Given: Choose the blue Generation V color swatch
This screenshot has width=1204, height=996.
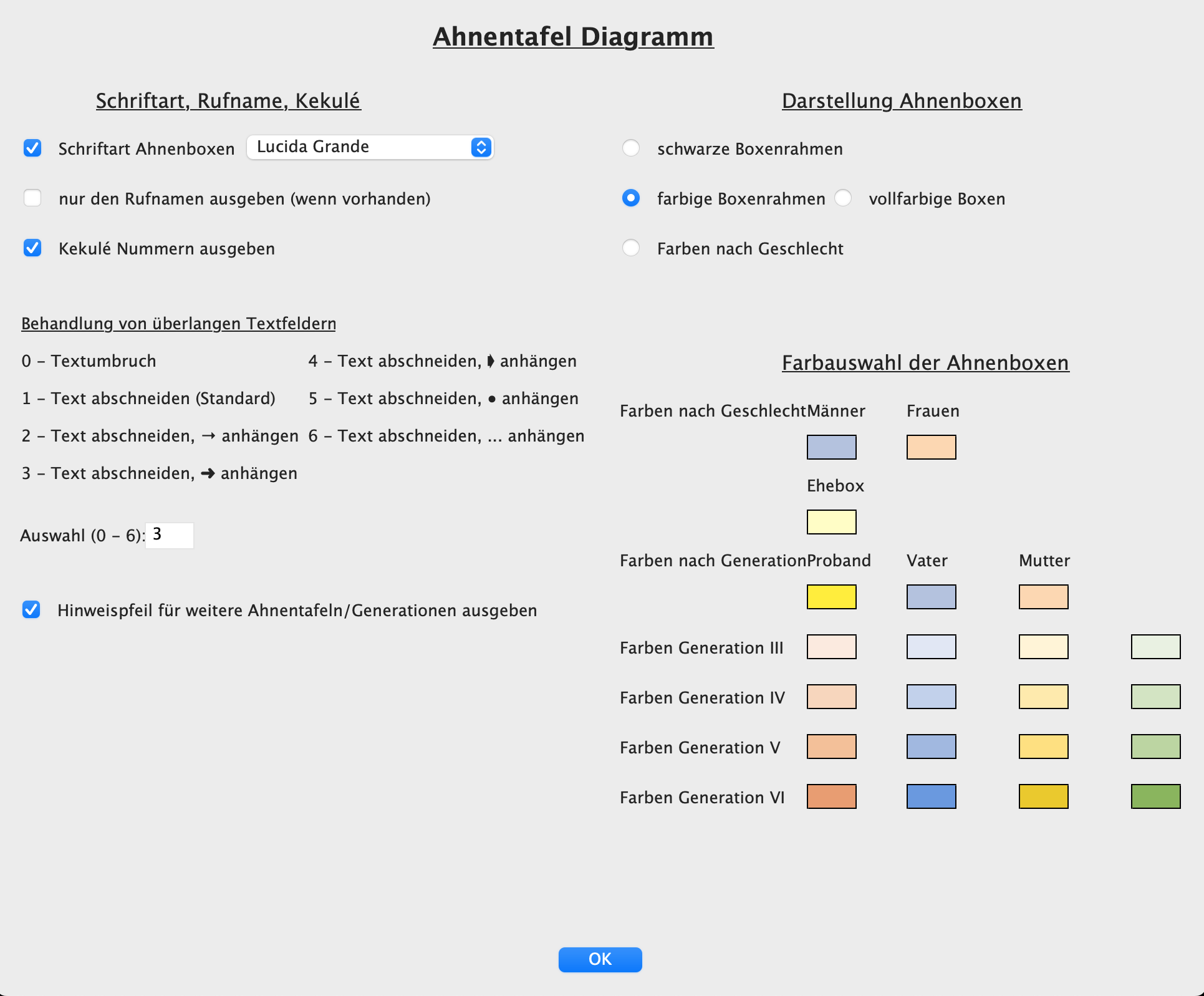Looking at the screenshot, I should (x=931, y=747).
